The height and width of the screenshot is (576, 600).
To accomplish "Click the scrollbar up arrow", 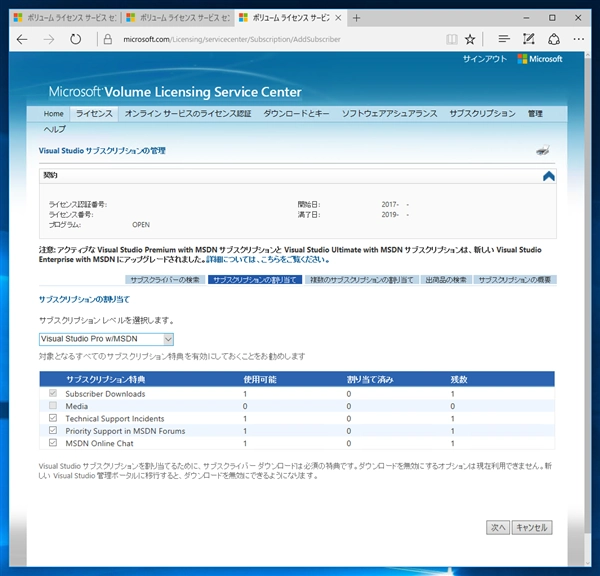I will click(x=588, y=55).
